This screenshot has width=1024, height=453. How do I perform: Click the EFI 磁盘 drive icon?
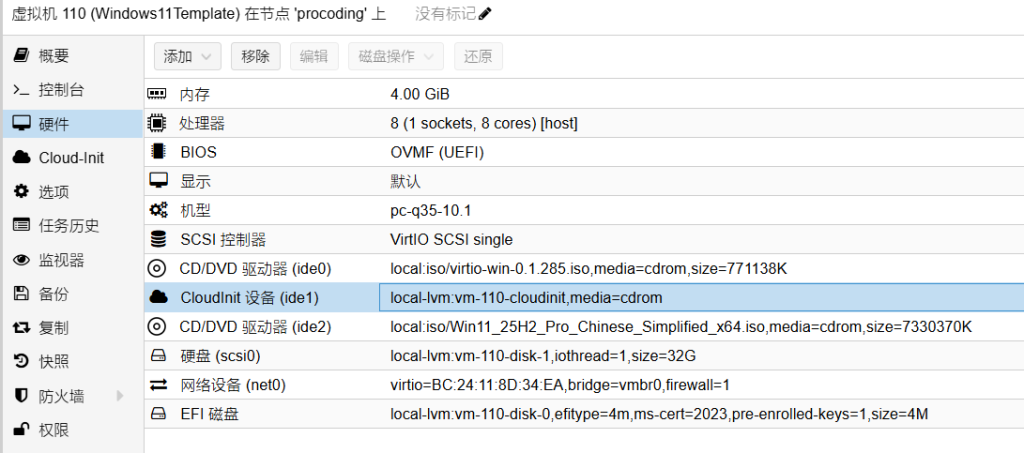click(x=157, y=414)
